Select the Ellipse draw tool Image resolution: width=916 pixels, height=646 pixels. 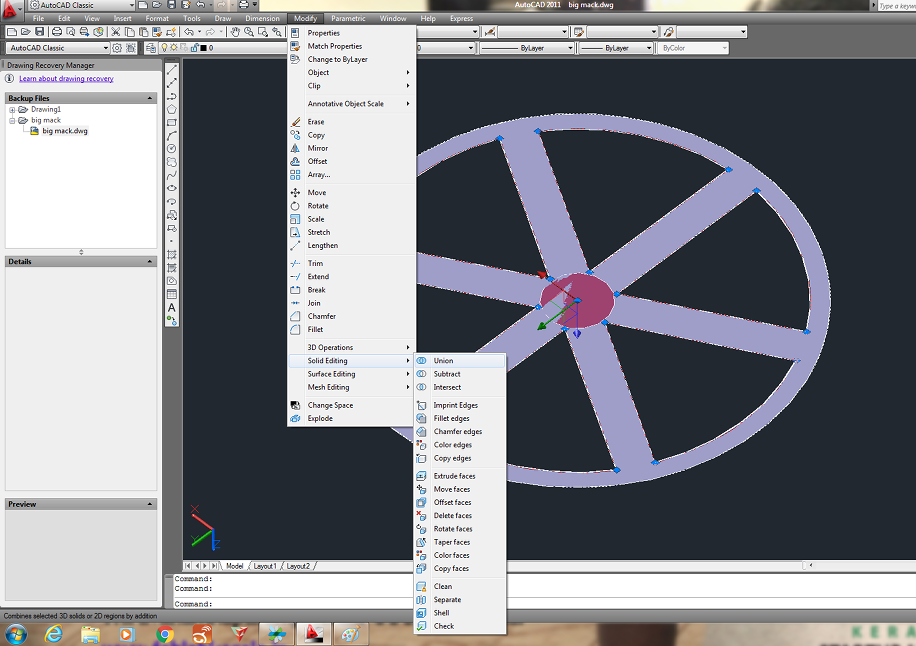click(x=172, y=188)
